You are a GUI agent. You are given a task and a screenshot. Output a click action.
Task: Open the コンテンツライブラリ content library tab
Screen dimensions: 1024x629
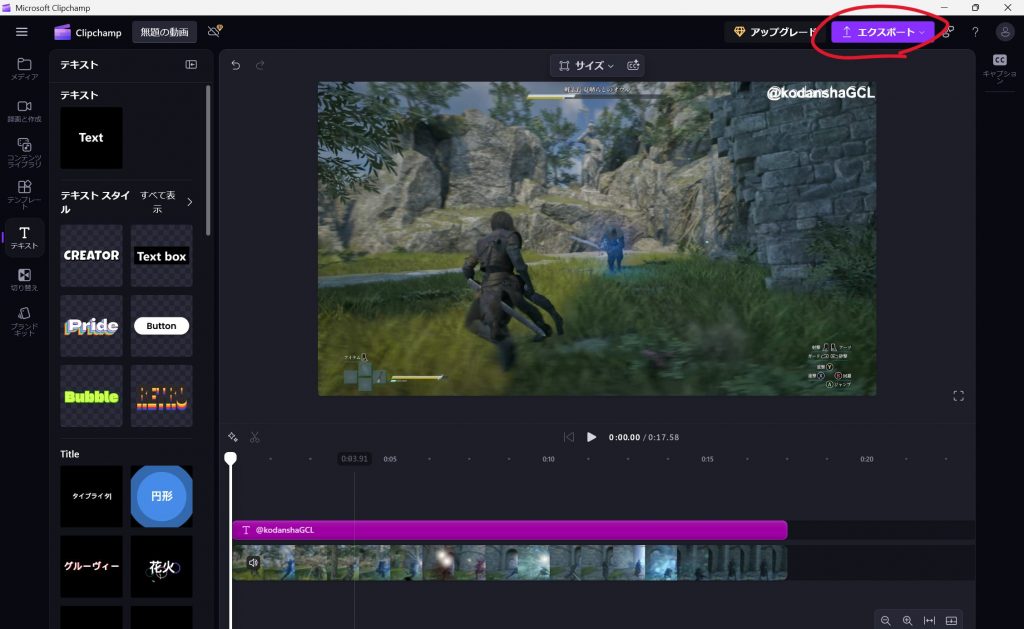point(24,152)
